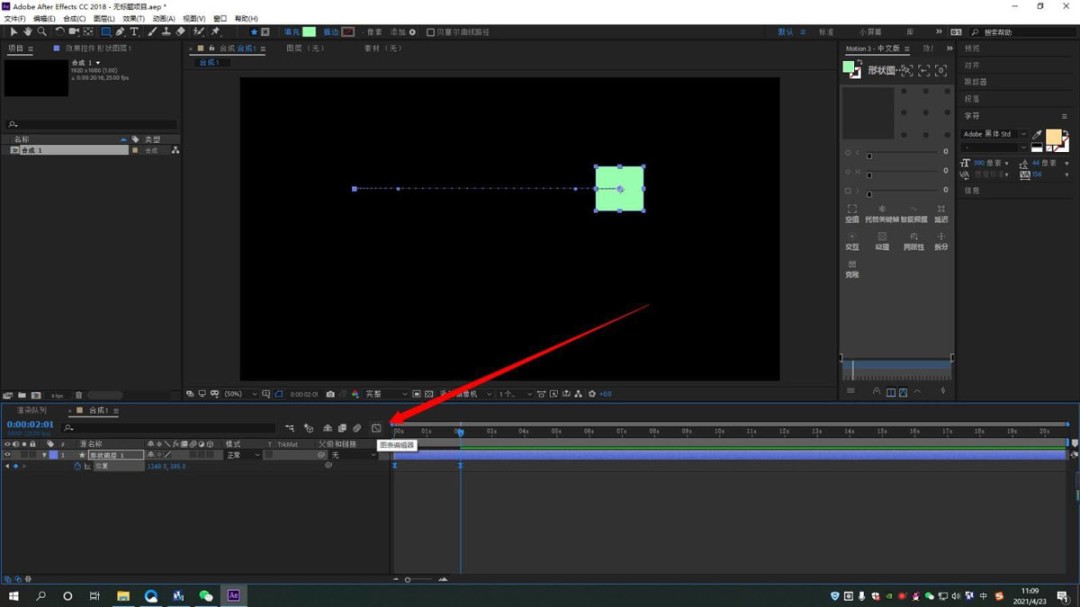Screen dimensions: 1080x607
Task: Click the 克隆 button in Motion panel
Action: (852, 269)
